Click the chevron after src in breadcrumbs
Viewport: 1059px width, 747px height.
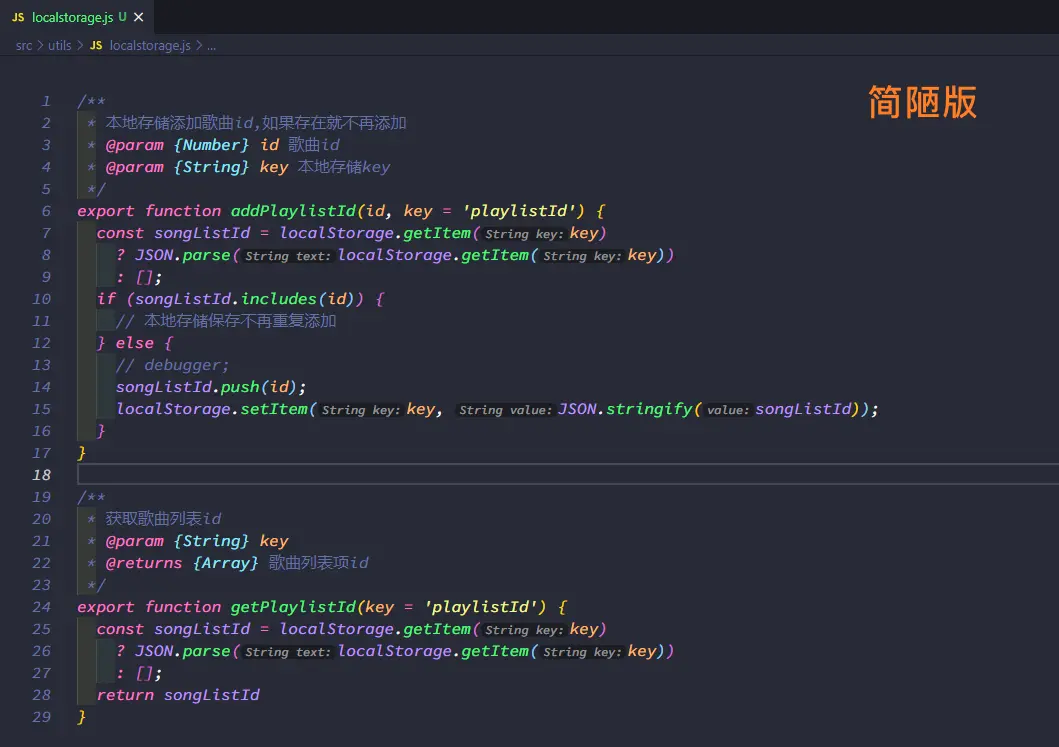pos(40,46)
